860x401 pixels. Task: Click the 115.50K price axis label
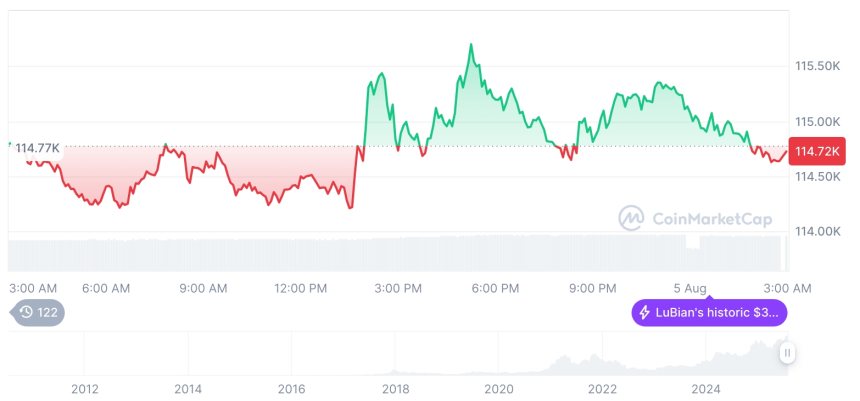pos(816,66)
